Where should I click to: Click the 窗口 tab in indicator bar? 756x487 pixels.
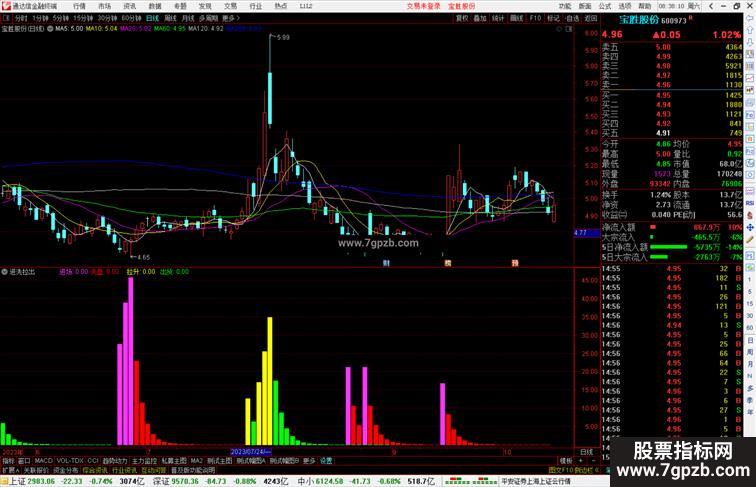point(24,461)
